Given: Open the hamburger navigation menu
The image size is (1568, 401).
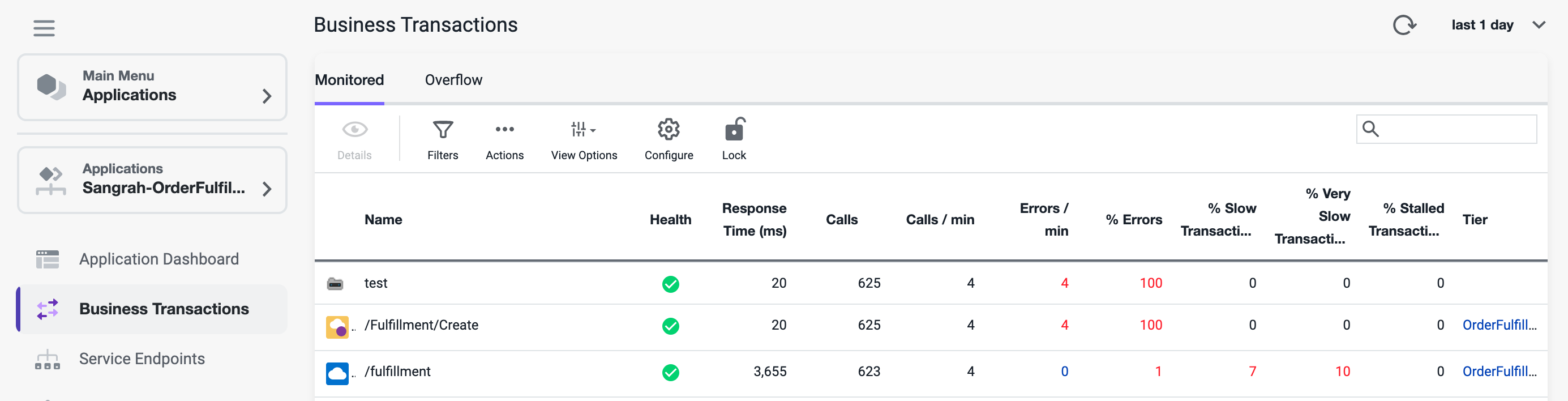Looking at the screenshot, I should 44,28.
